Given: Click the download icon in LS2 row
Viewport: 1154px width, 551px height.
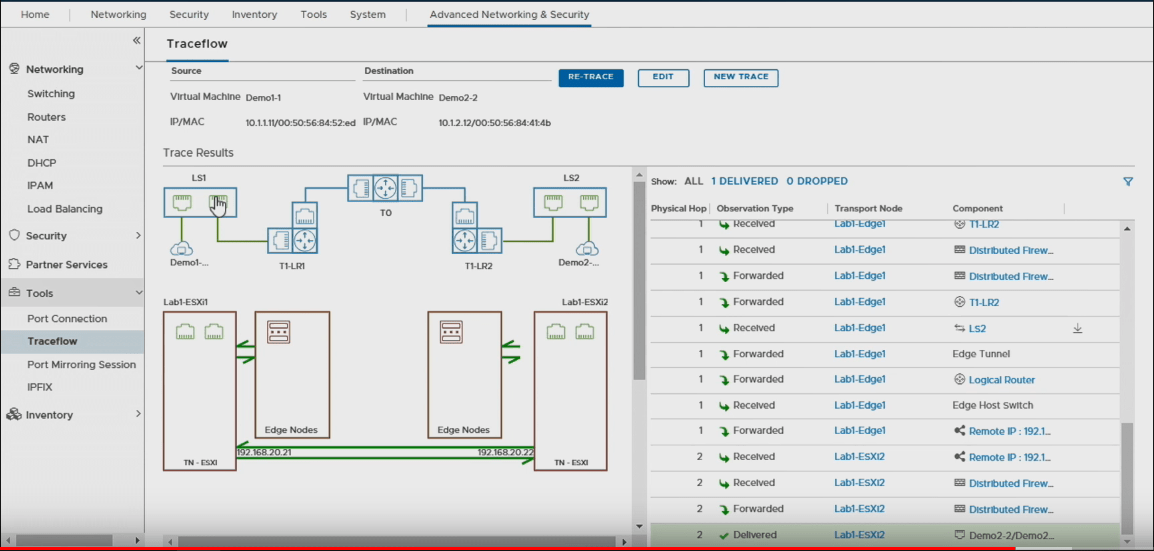Looking at the screenshot, I should pos(1077,328).
